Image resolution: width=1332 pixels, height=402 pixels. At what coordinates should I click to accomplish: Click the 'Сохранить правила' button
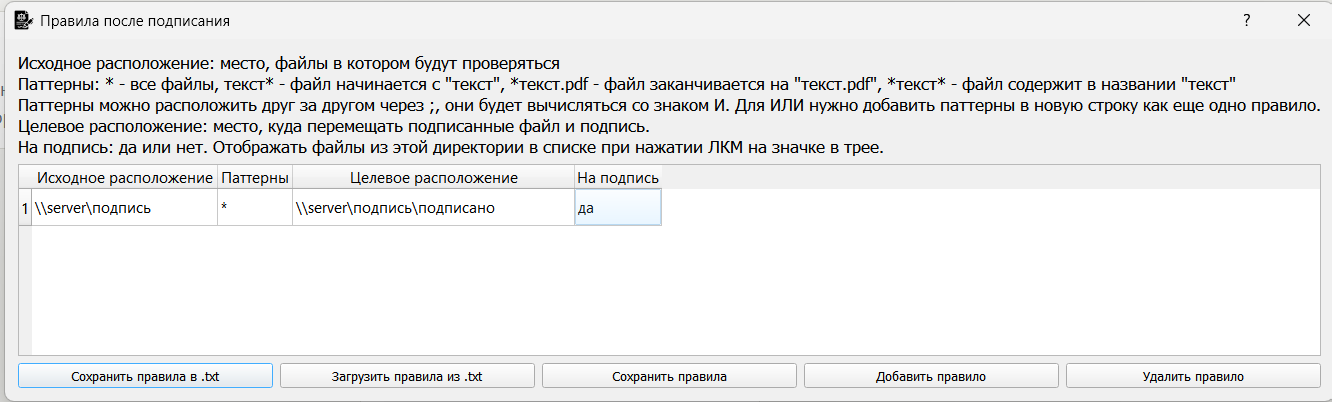click(x=669, y=376)
